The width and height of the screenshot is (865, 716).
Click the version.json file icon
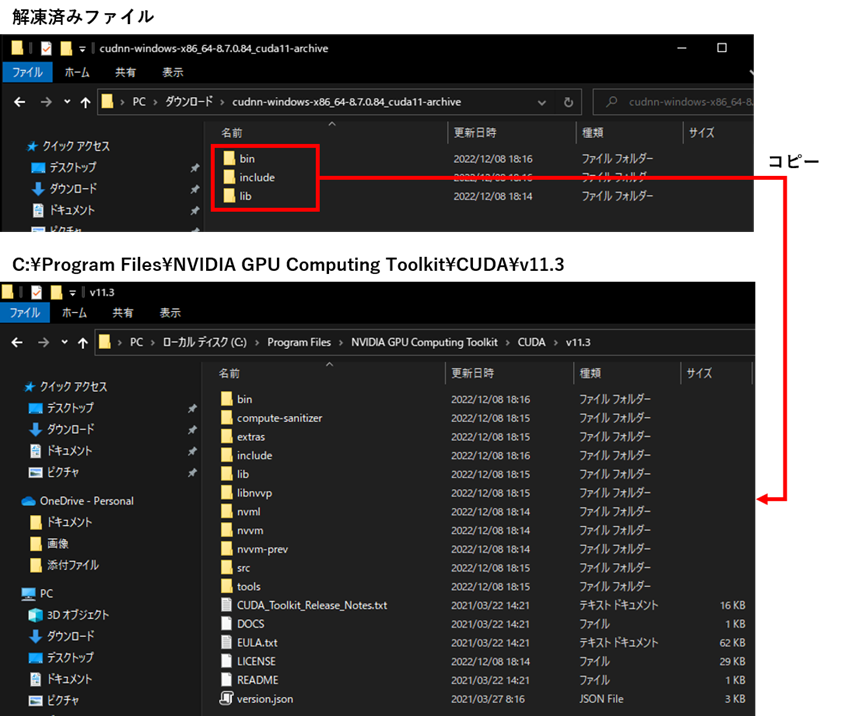click(226, 698)
